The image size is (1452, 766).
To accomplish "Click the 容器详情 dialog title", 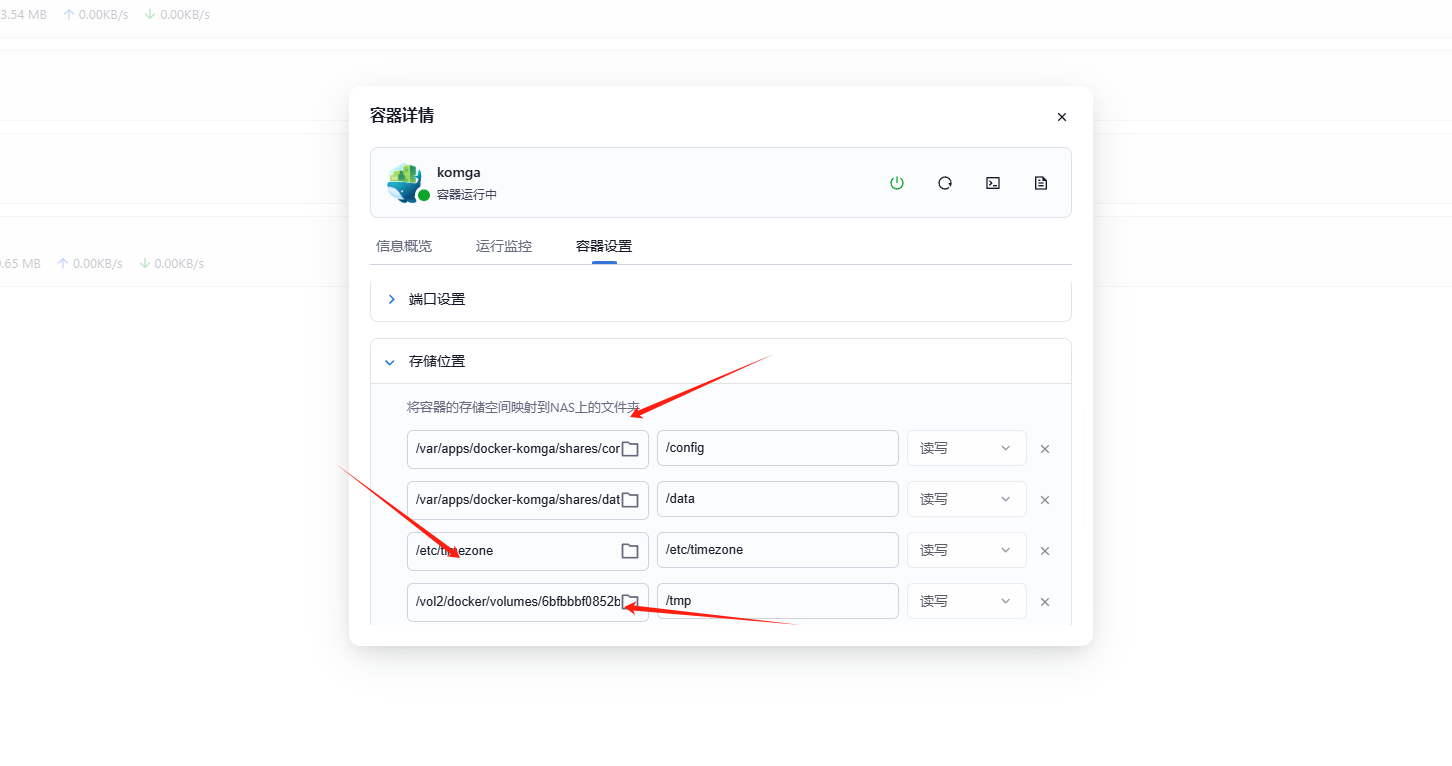I will coord(402,116).
